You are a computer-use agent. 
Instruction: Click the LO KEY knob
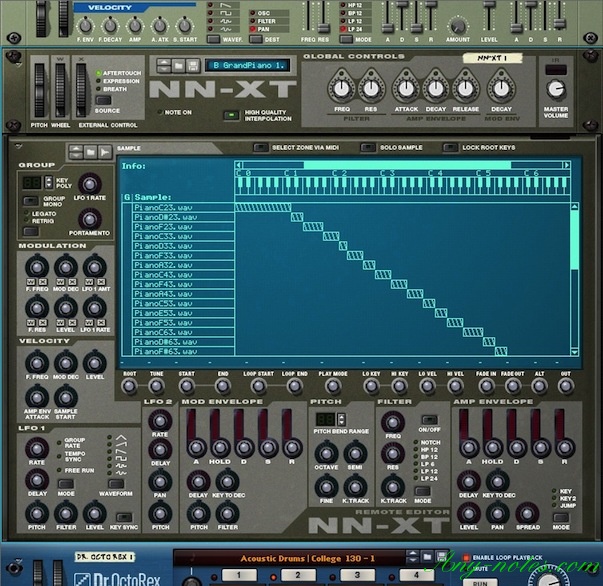point(371,386)
